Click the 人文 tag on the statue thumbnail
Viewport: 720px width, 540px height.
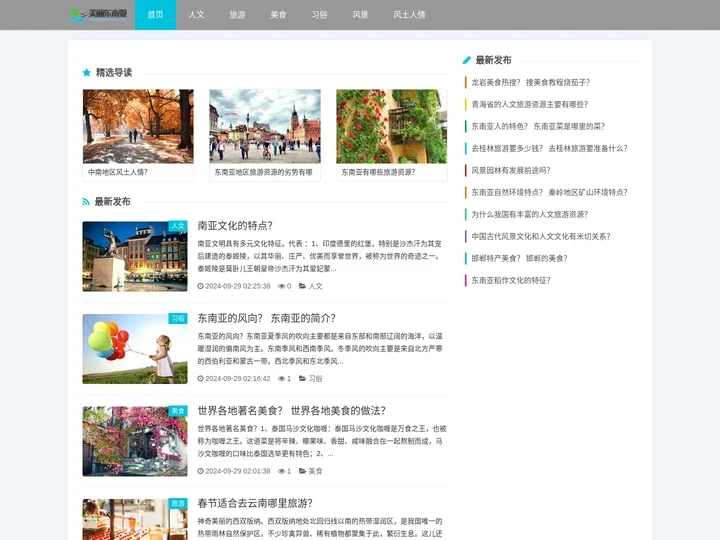pyautogui.click(x=178, y=226)
